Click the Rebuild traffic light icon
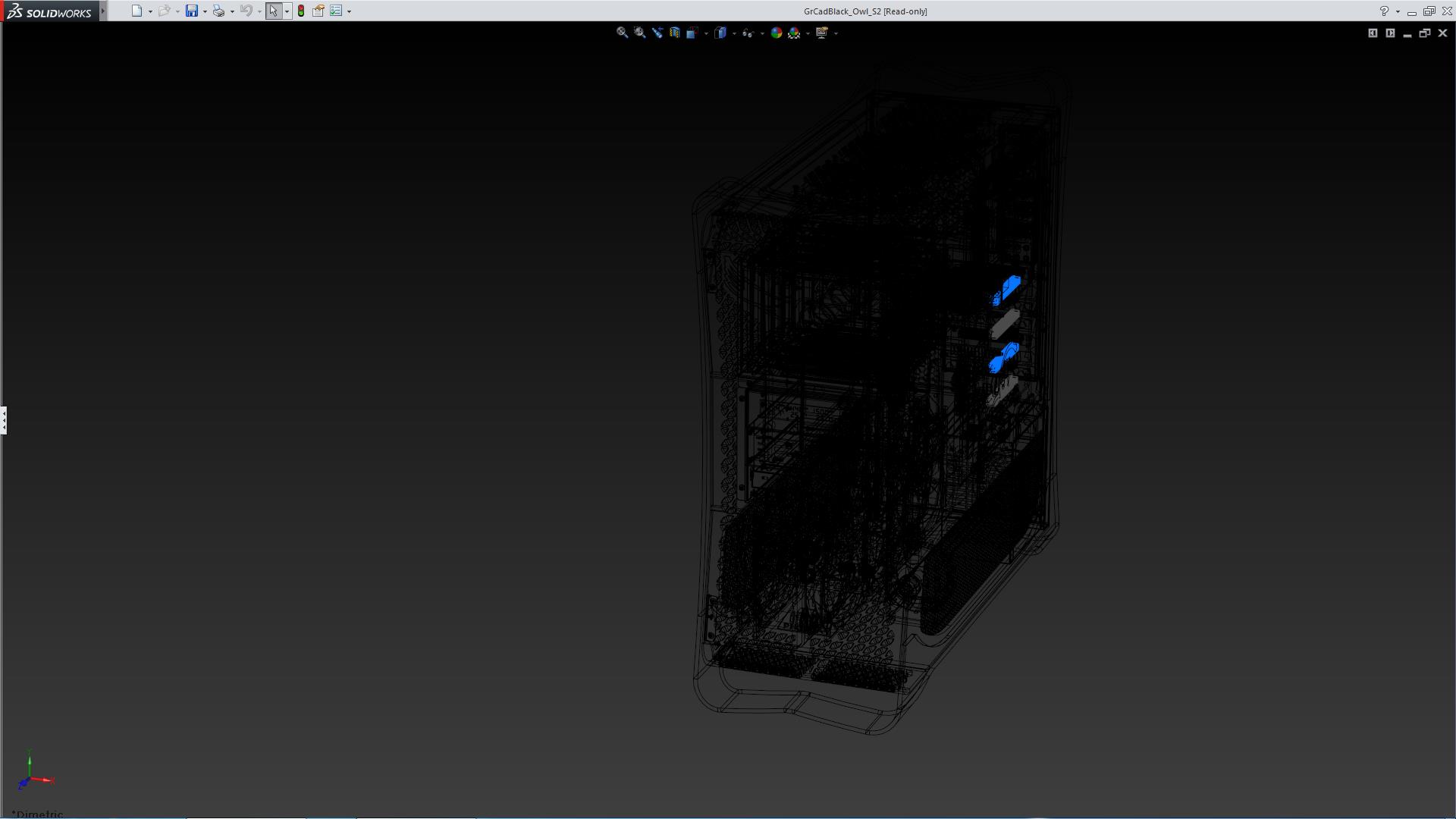The height and width of the screenshot is (819, 1456). click(x=301, y=11)
